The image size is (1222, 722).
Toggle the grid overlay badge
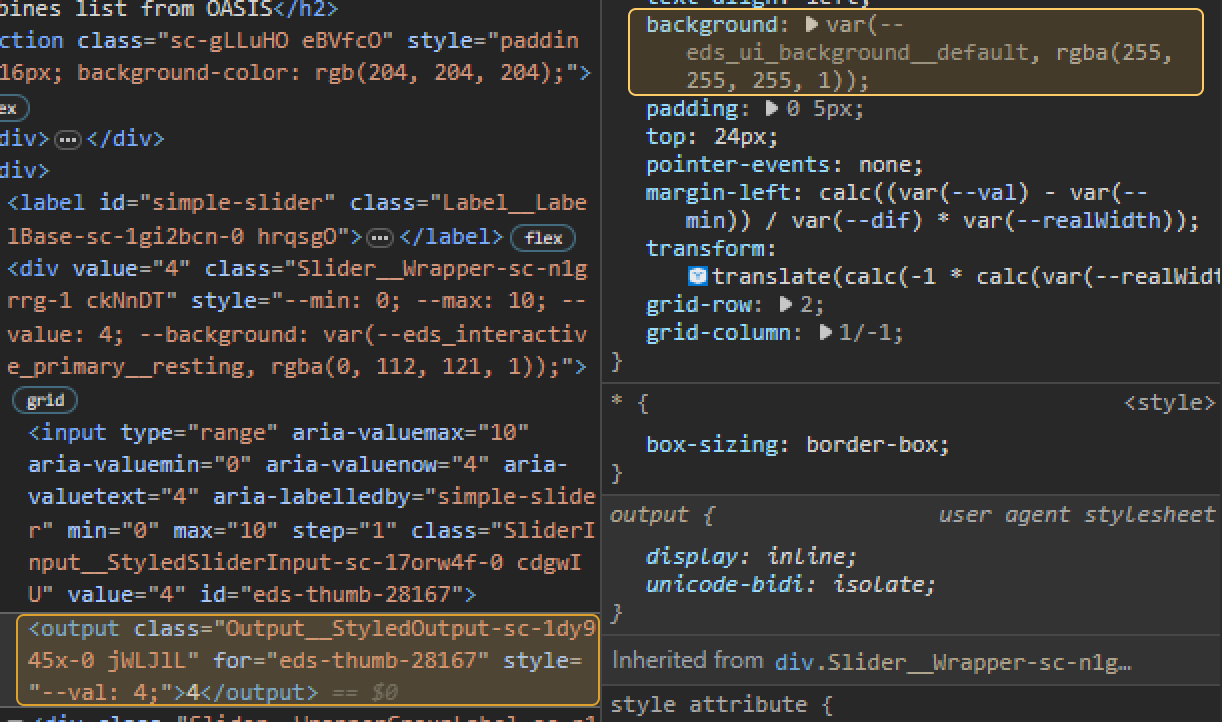click(x=44, y=400)
